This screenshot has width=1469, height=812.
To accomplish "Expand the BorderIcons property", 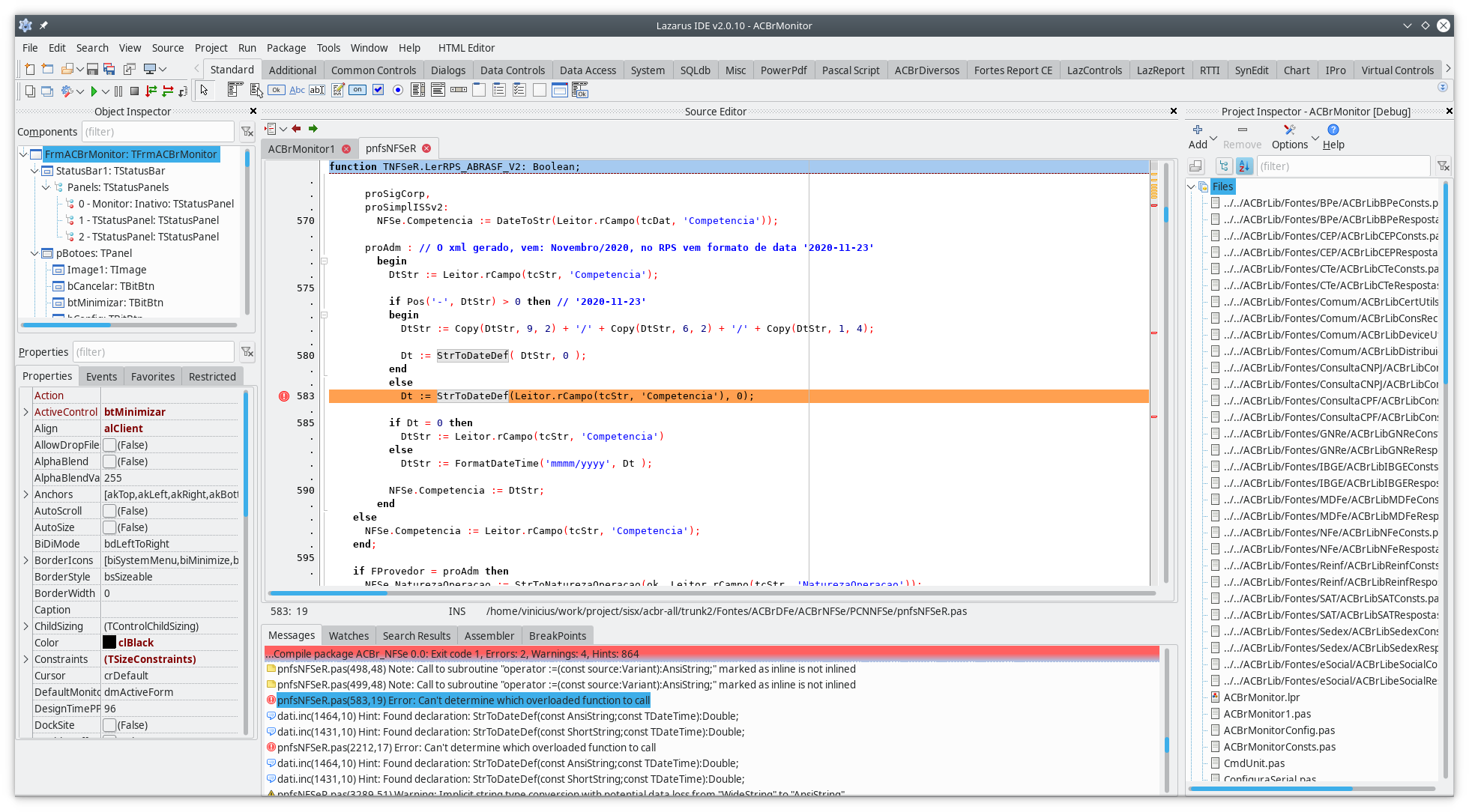I will pyautogui.click(x=25, y=560).
